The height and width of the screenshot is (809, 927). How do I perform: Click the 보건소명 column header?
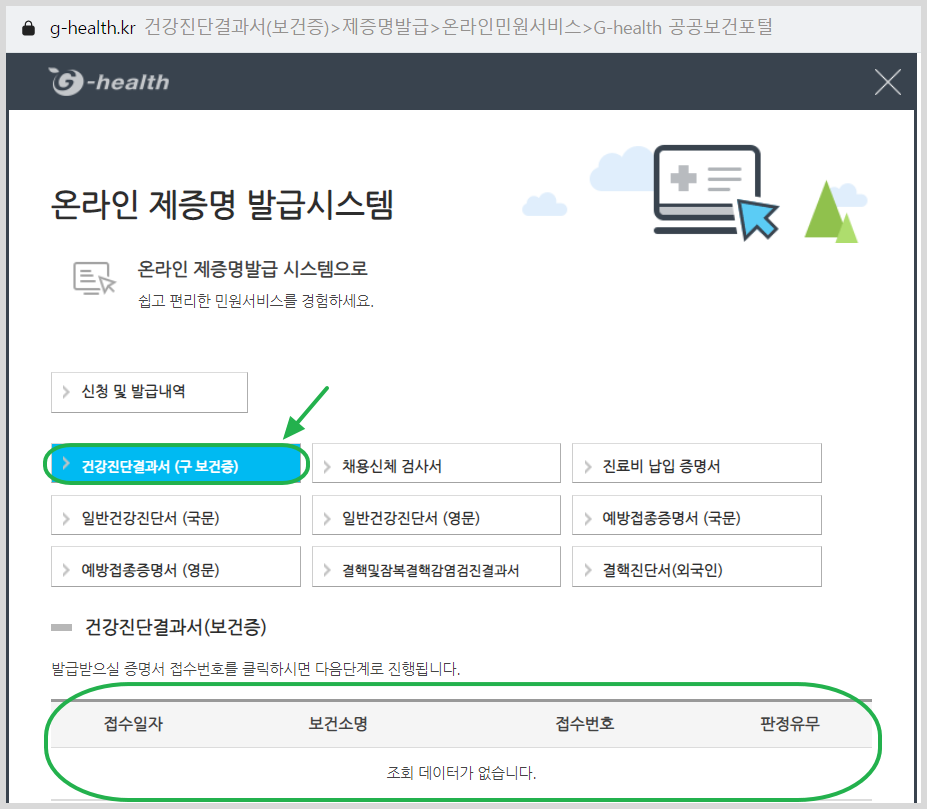point(338,723)
